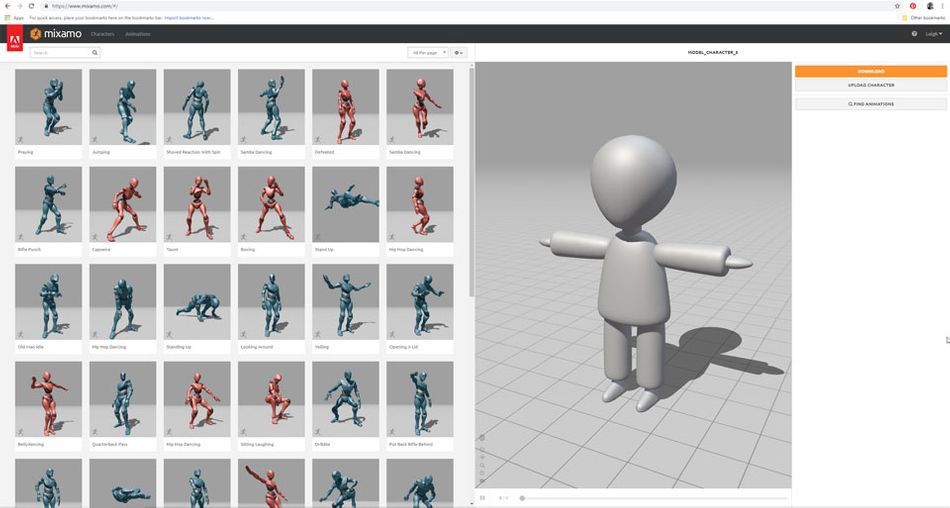
Task: Open the gear settings dropdown
Action: 459,53
